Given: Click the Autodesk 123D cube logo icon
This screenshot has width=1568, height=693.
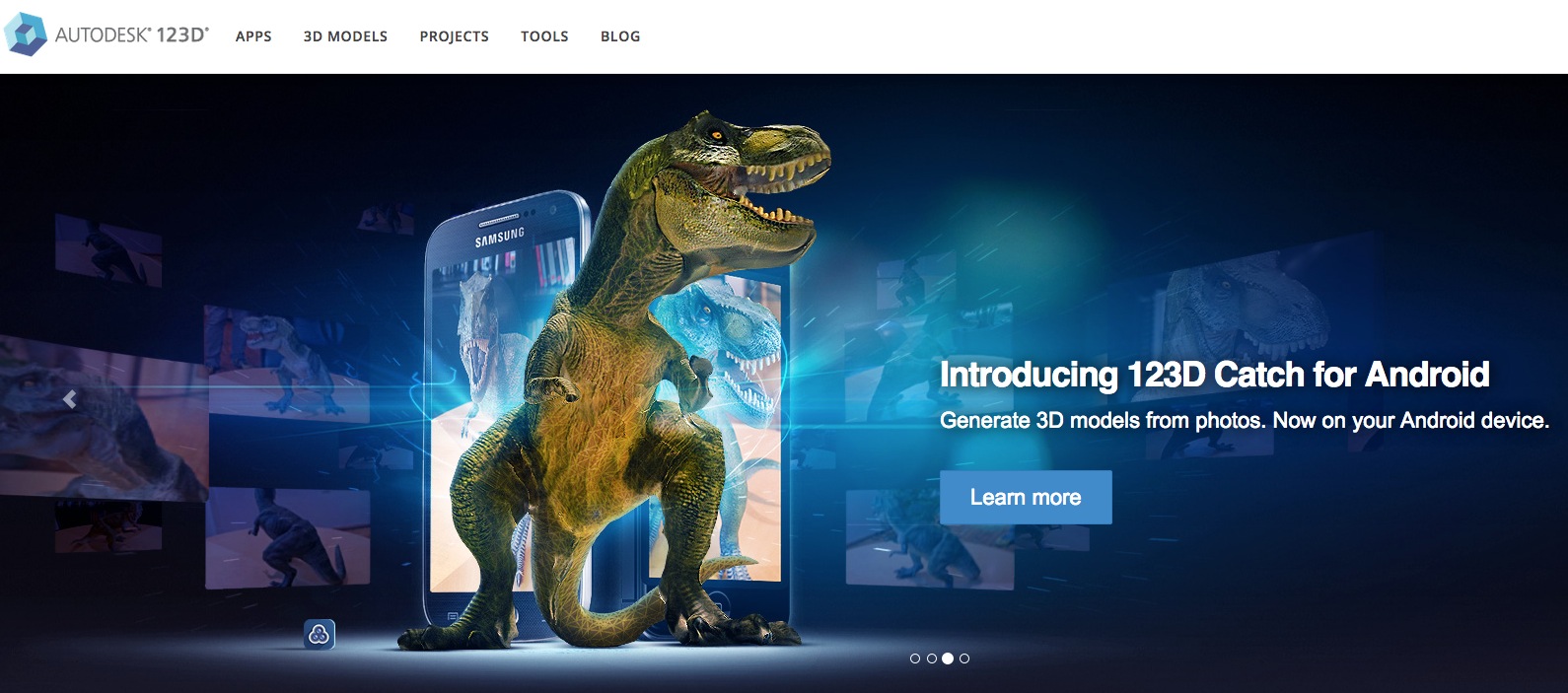Looking at the screenshot, I should click(26, 35).
